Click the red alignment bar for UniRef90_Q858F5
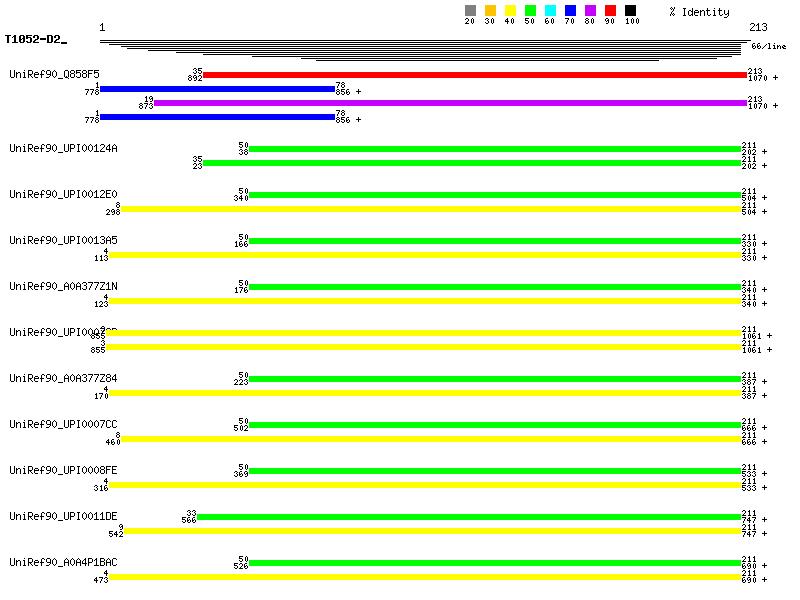The height and width of the screenshot is (600, 800). (x=474, y=75)
